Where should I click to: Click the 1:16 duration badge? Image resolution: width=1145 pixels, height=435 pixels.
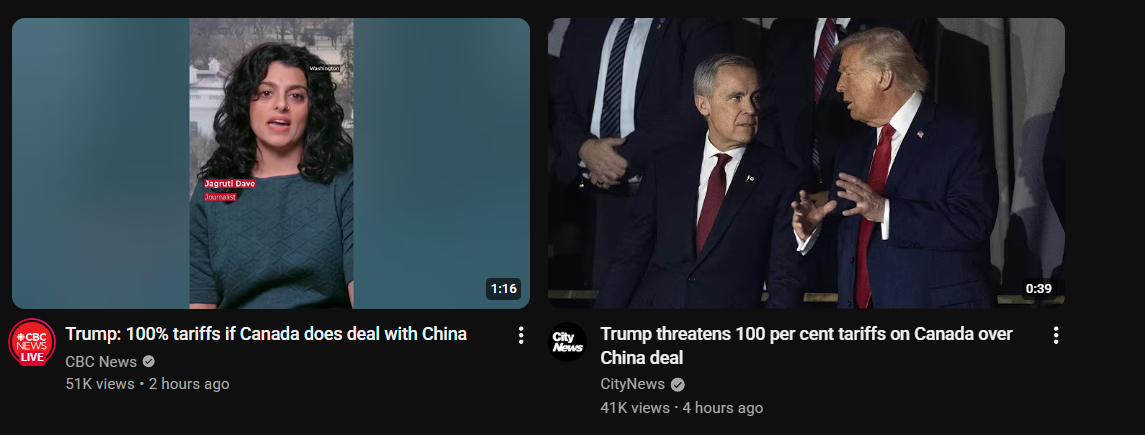click(x=503, y=289)
